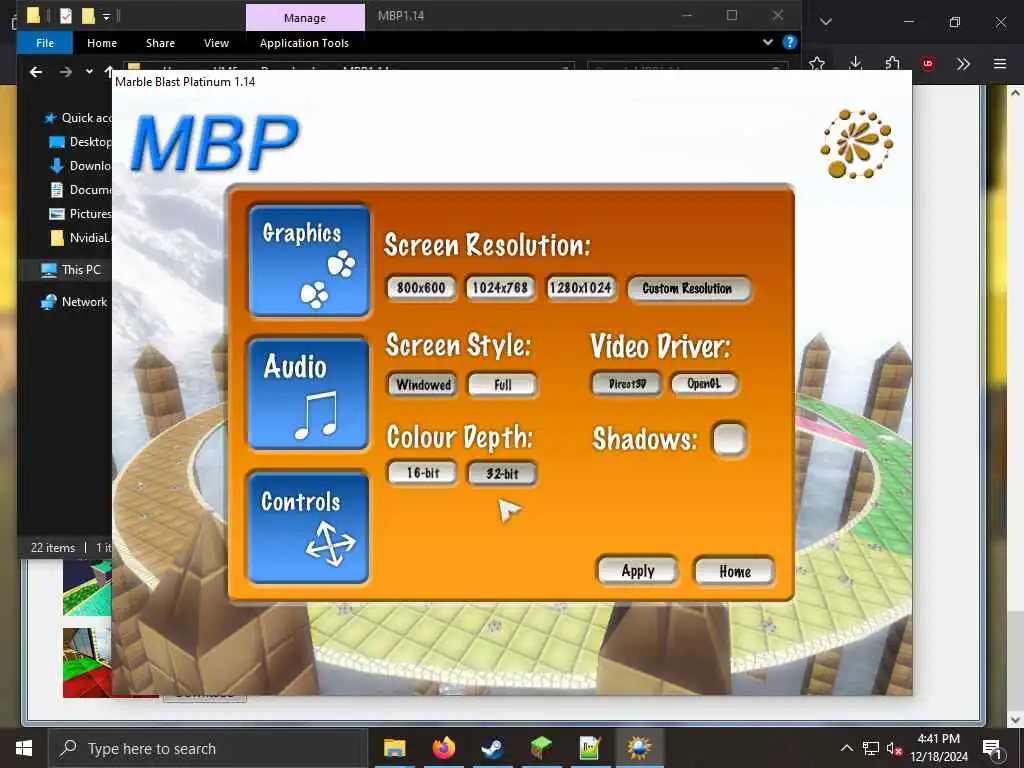The width and height of the screenshot is (1024, 768).
Task: Click the lower screenshot thumbnail in browser page
Action: 87,663
